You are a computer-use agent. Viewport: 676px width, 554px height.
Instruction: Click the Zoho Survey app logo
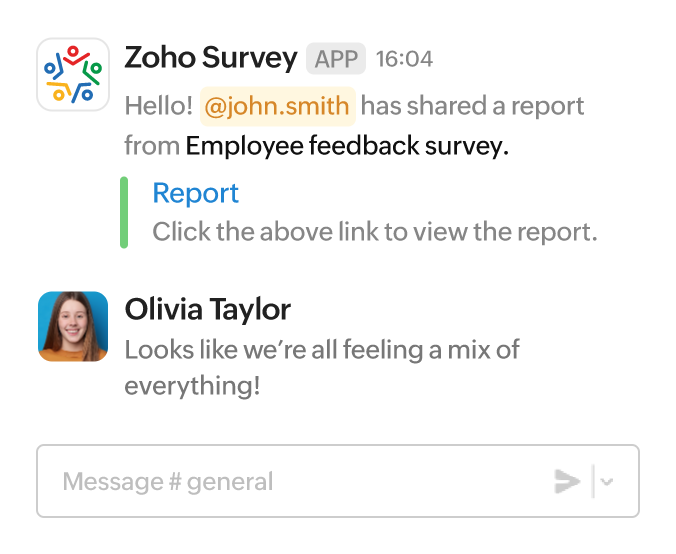click(x=73, y=75)
